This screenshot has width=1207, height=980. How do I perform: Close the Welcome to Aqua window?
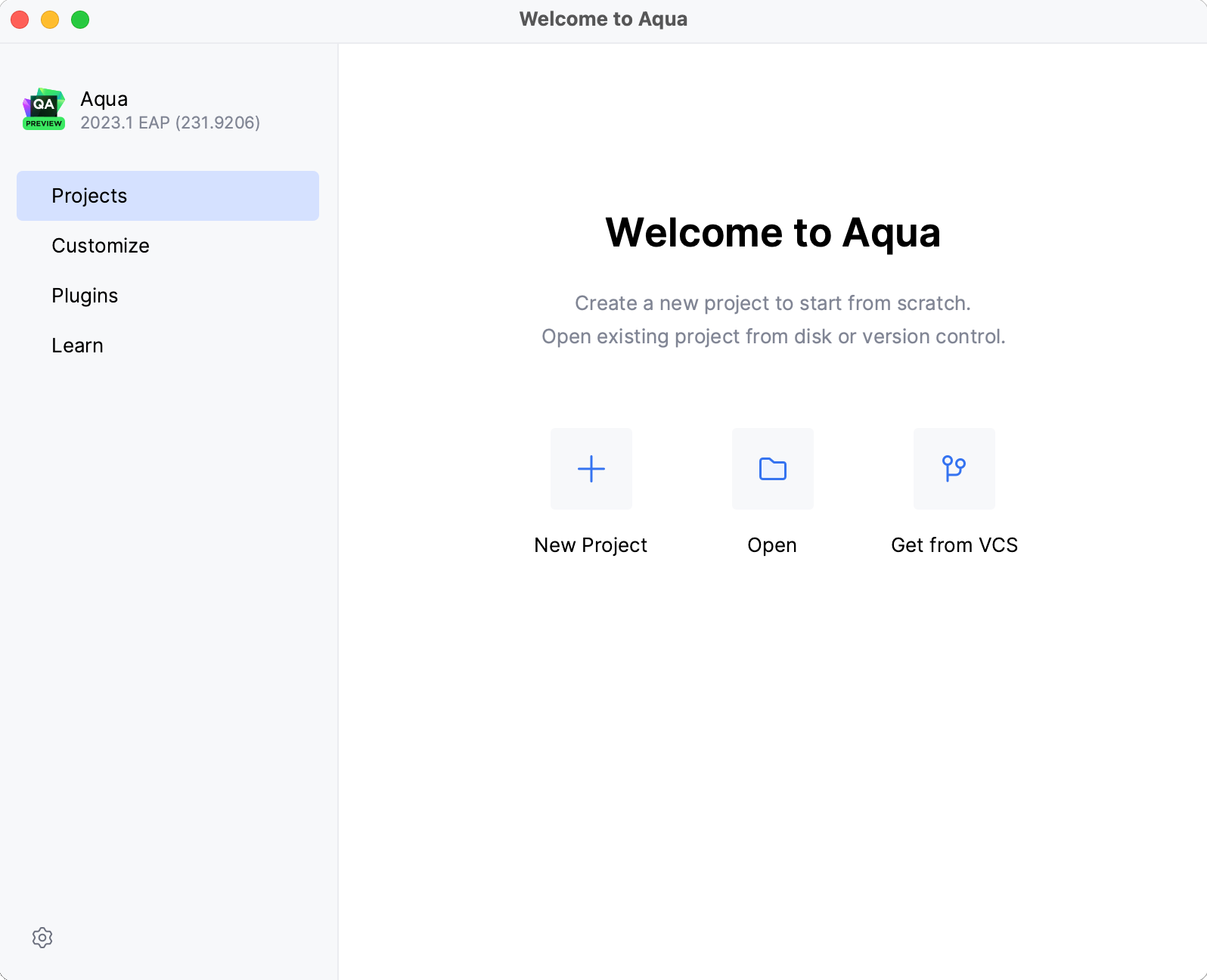(20, 20)
